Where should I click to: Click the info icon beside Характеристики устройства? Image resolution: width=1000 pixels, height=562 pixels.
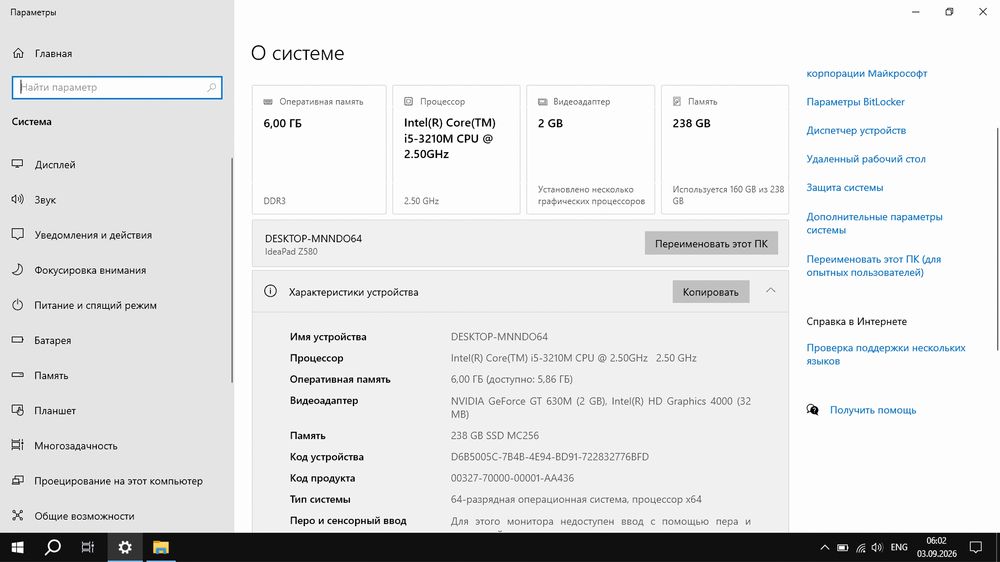tap(270, 292)
